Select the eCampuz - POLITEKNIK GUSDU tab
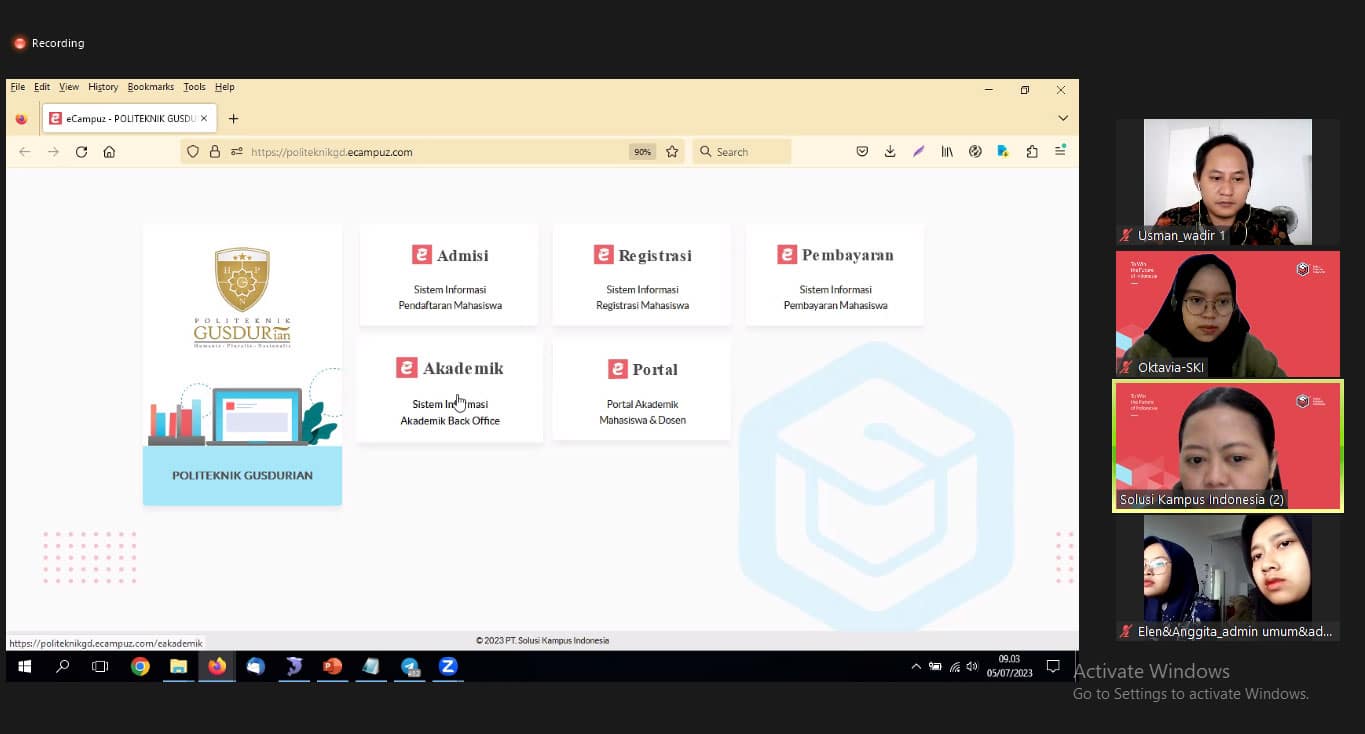This screenshot has height=734, width=1365. [x=128, y=119]
